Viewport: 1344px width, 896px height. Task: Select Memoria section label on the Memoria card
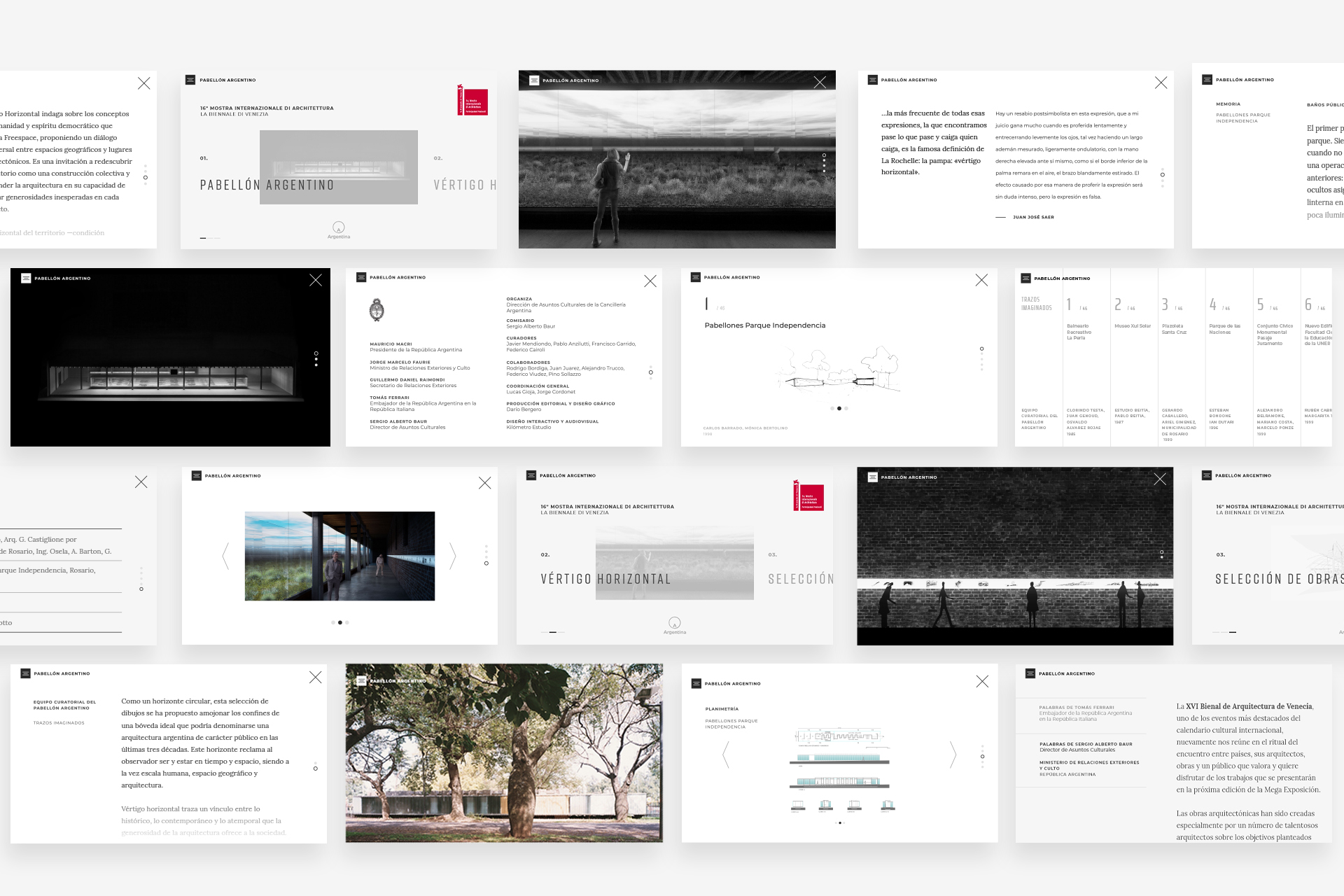coord(1228,104)
